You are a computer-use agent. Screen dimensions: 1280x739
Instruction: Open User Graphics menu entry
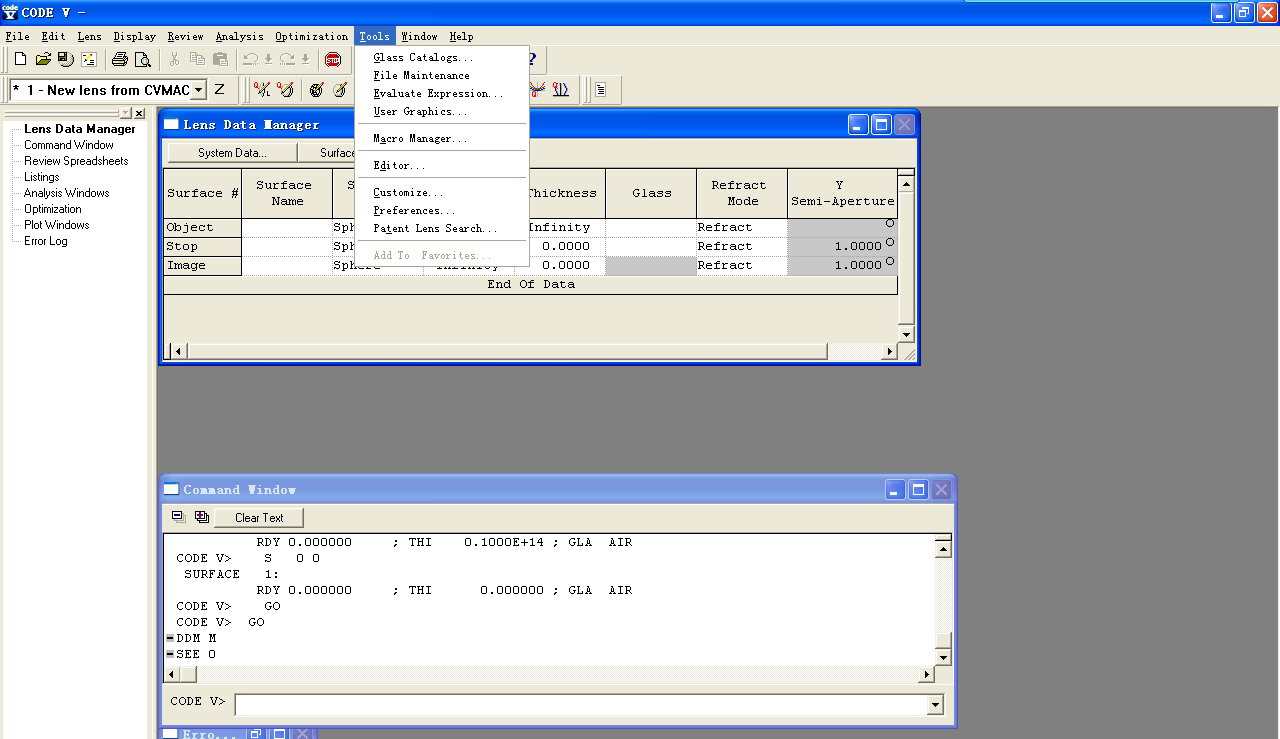pos(420,112)
